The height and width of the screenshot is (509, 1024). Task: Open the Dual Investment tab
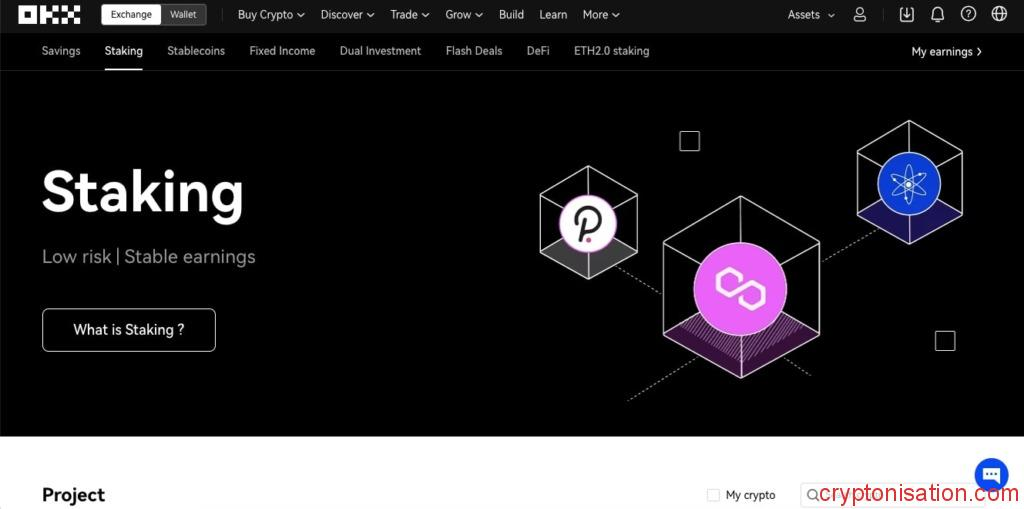380,51
